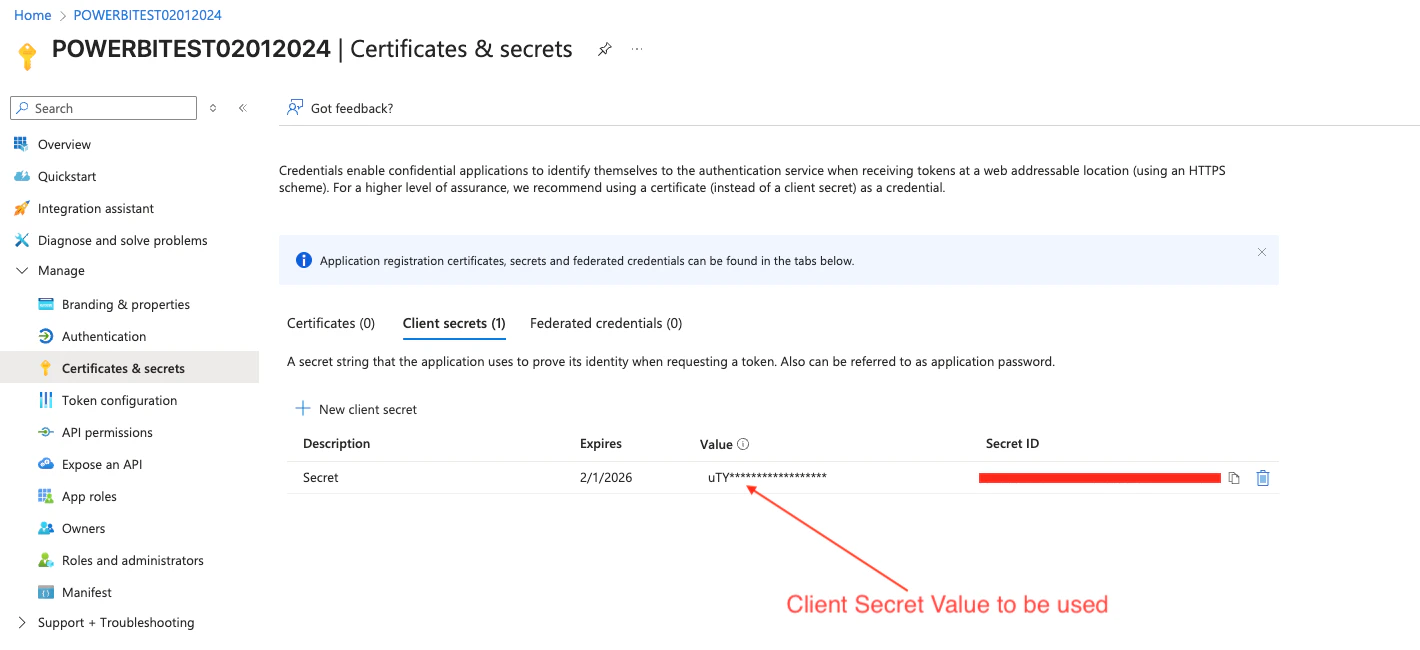
Task: Switch to the Certificates (0) tab
Action: click(x=331, y=323)
